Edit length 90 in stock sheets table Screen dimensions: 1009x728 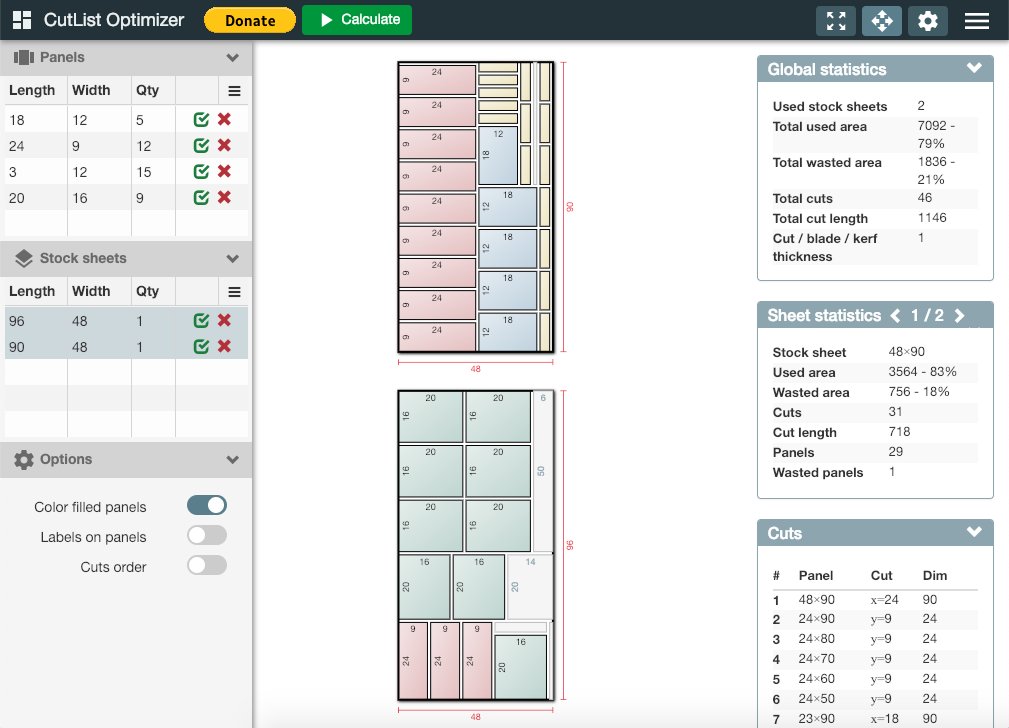36,347
